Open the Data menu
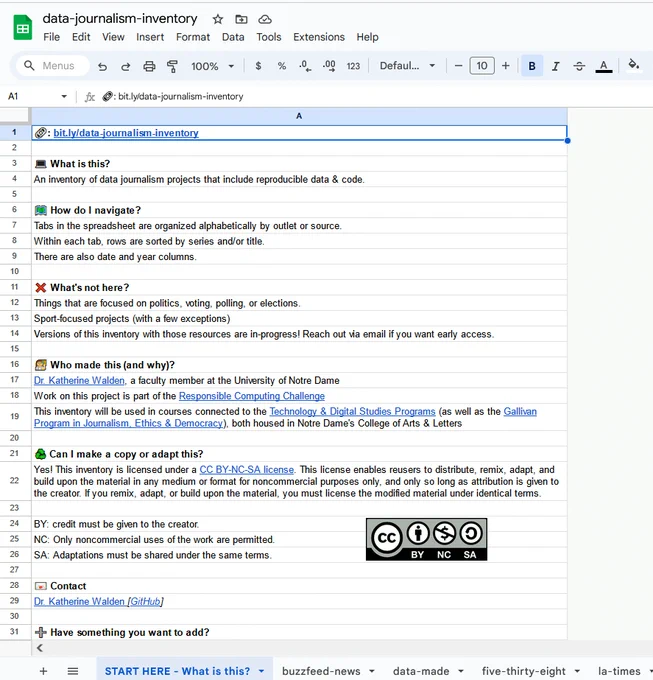 [x=233, y=37]
